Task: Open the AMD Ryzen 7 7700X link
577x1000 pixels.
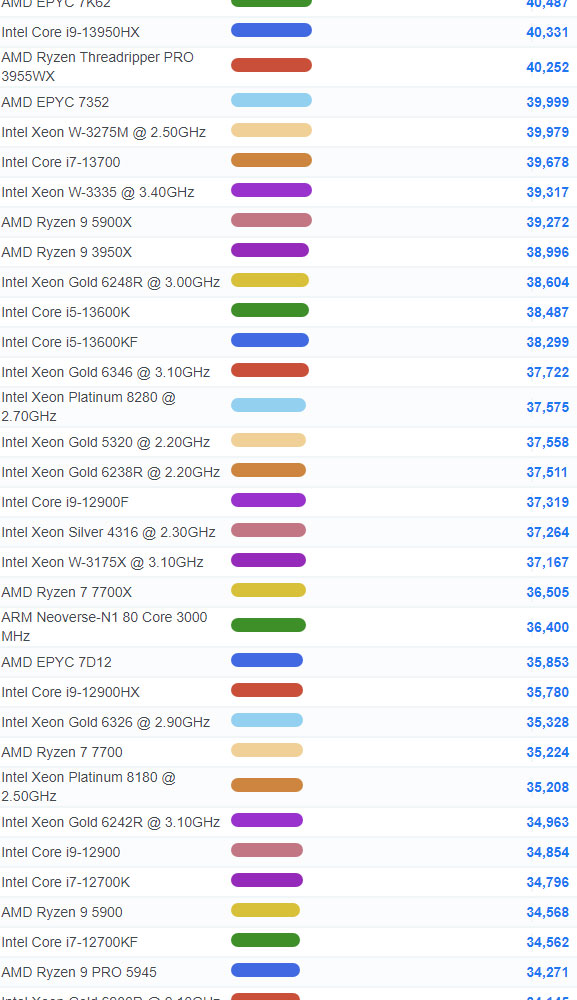Action: tap(66, 592)
